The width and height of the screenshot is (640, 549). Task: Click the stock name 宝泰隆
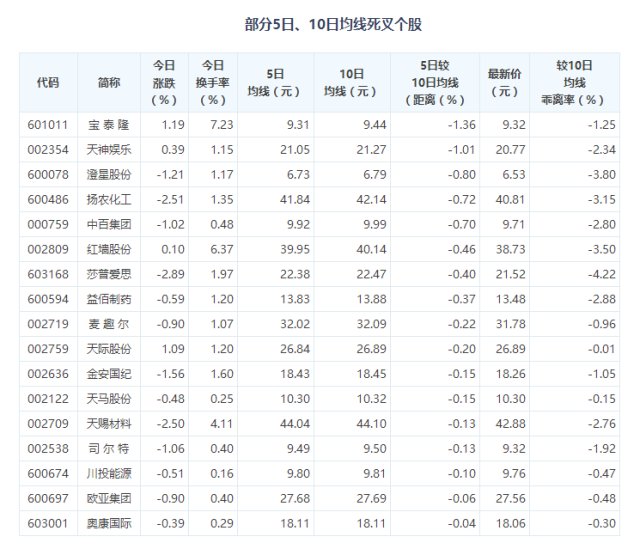click(110, 126)
